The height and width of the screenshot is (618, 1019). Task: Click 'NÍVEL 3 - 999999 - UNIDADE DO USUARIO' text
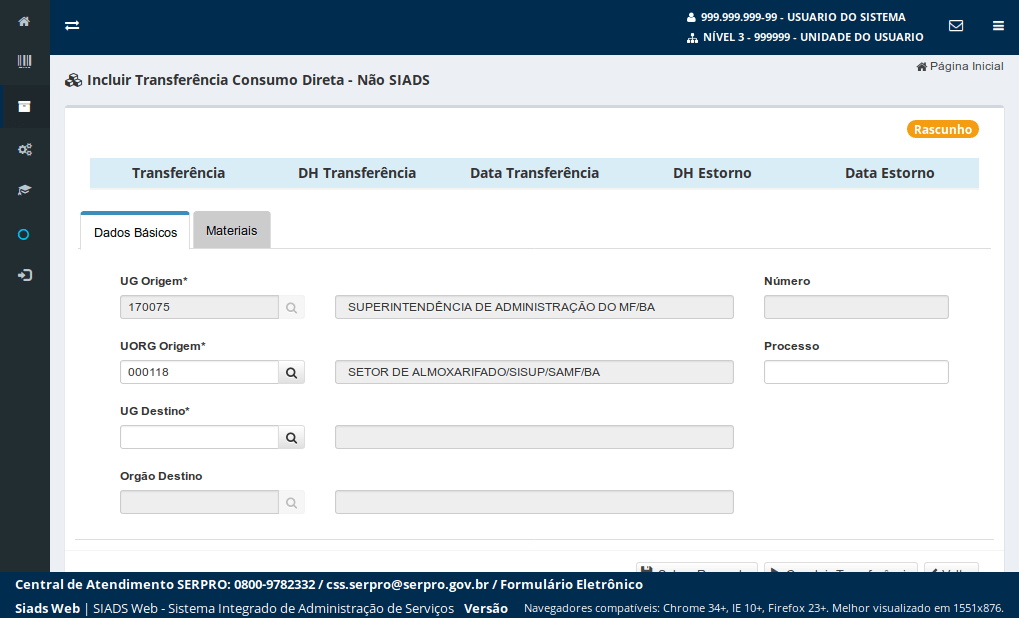point(813,38)
